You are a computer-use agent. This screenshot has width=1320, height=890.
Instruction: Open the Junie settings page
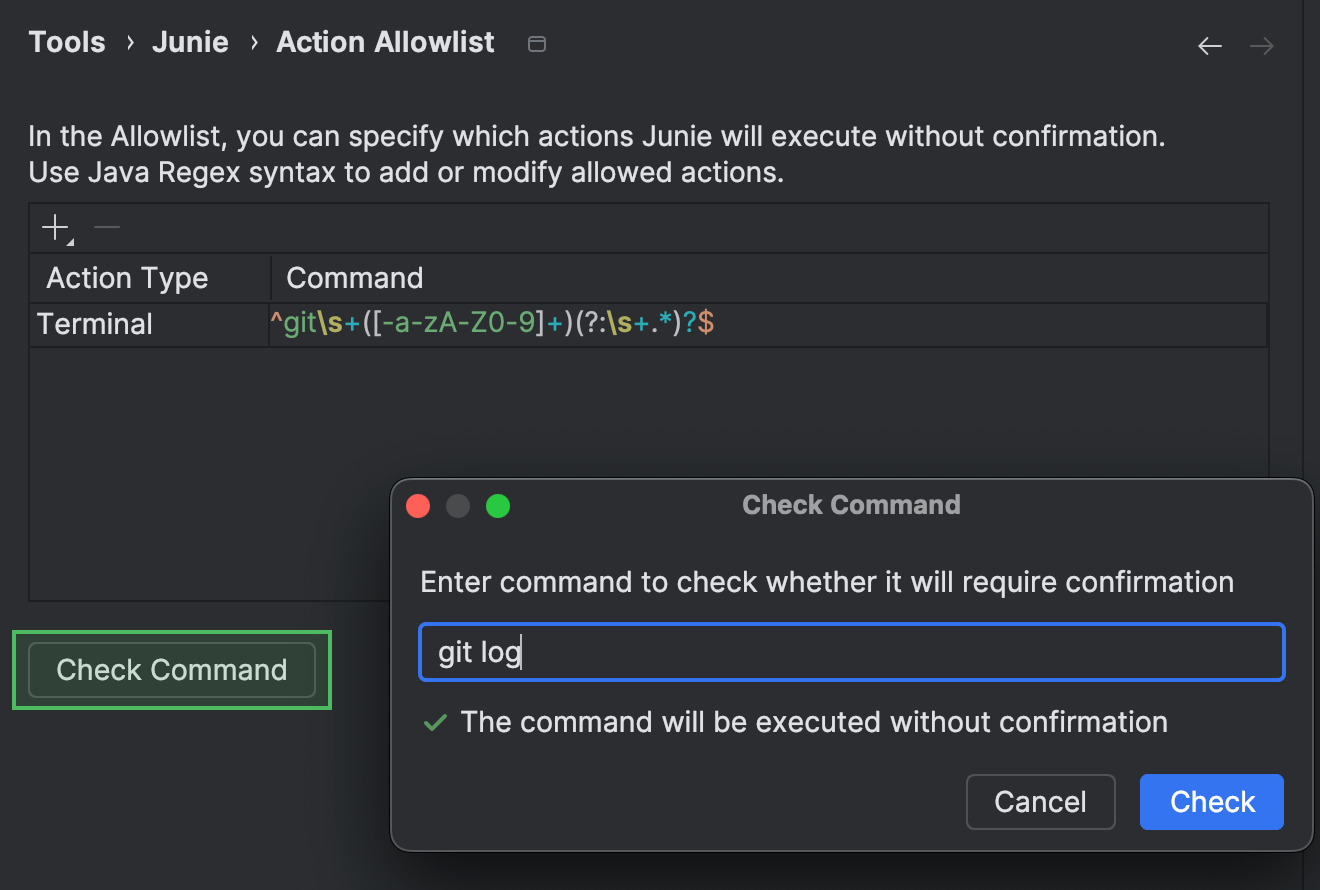coord(190,42)
